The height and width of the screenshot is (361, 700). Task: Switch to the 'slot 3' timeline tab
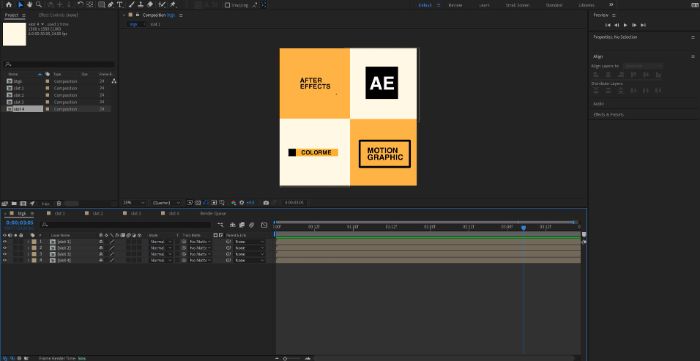click(136, 213)
